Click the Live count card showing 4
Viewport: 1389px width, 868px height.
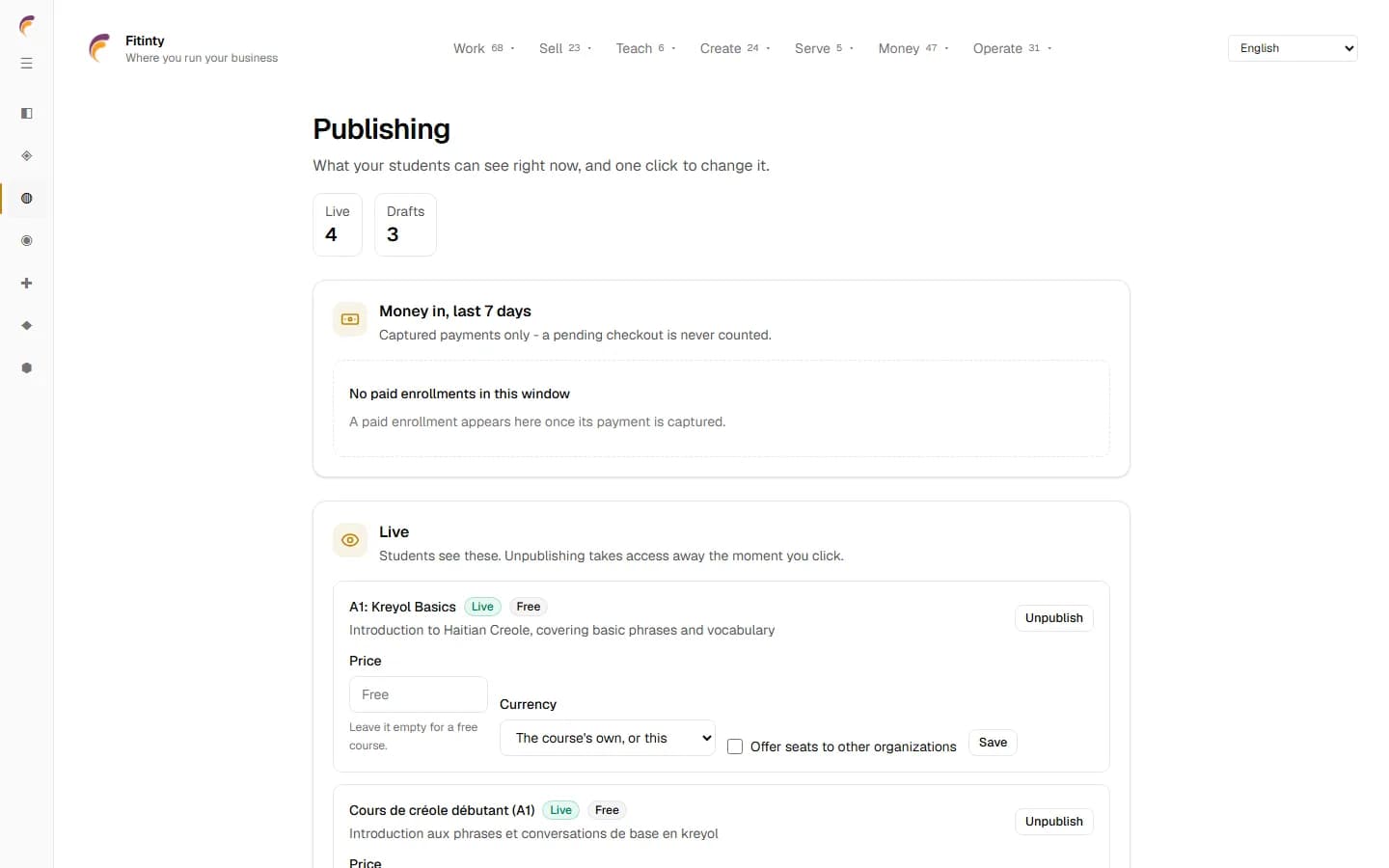coord(338,225)
